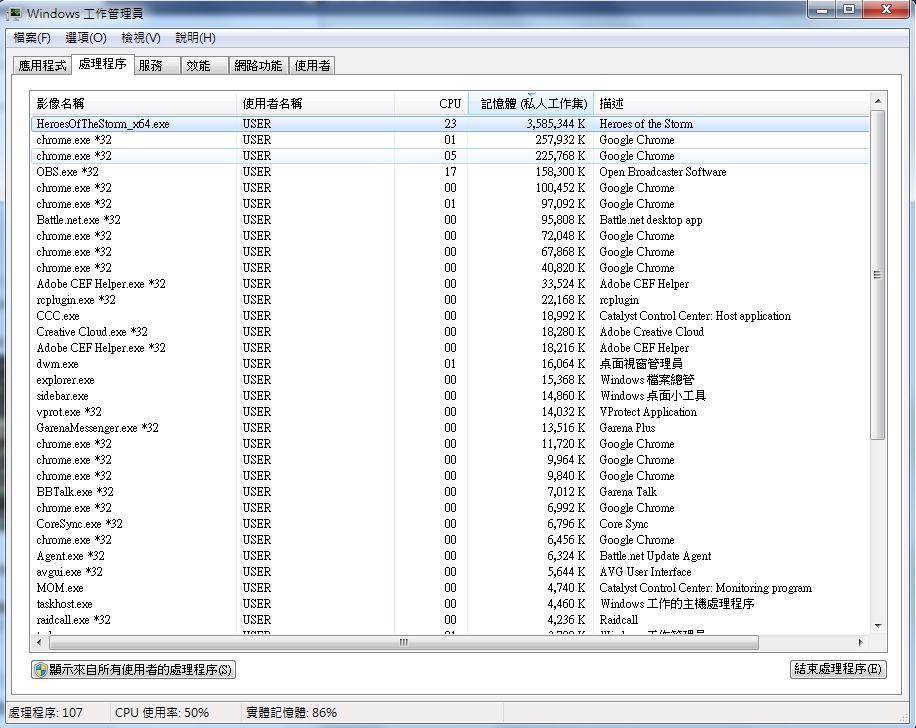Click the Windows 檔案總管 description
Image resolution: width=916 pixels, height=728 pixels.
(x=647, y=380)
